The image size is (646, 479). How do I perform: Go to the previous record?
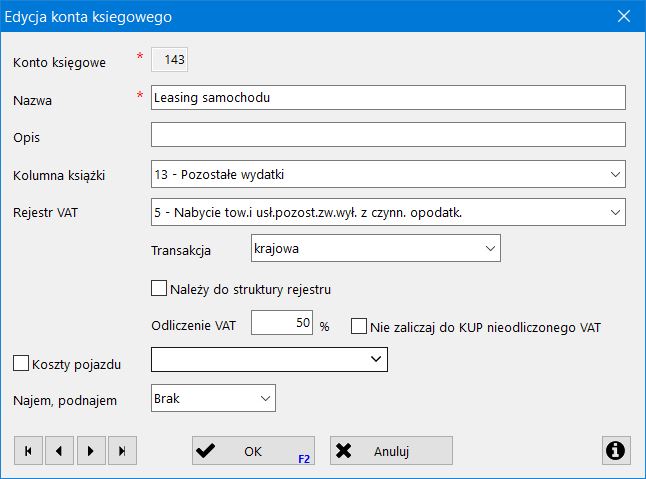59,451
